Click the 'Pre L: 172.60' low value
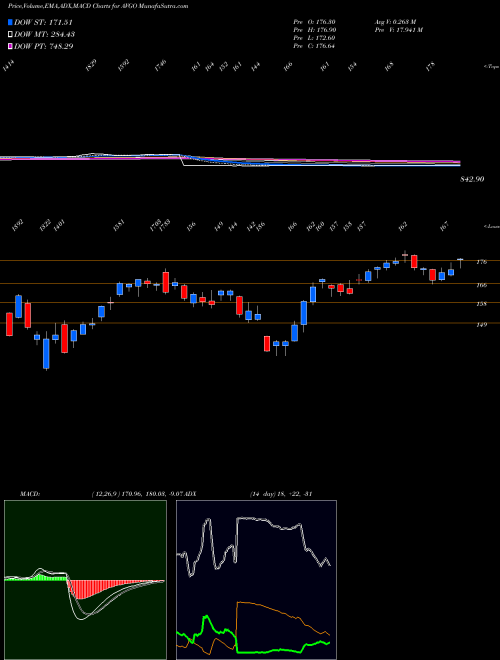Viewport: 500px width, 660px height. tap(314, 38)
